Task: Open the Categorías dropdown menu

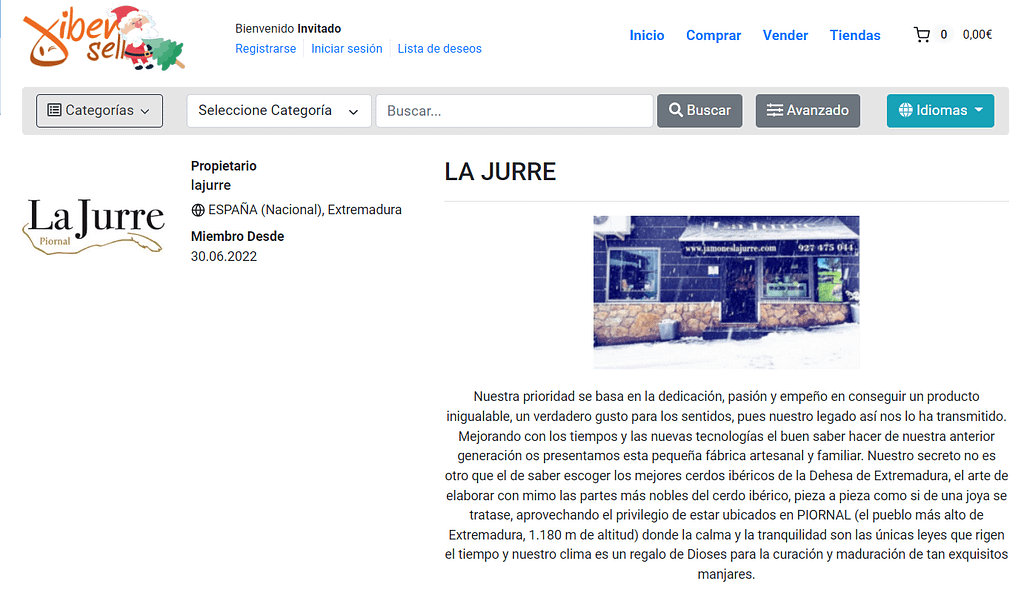Action: pos(99,110)
